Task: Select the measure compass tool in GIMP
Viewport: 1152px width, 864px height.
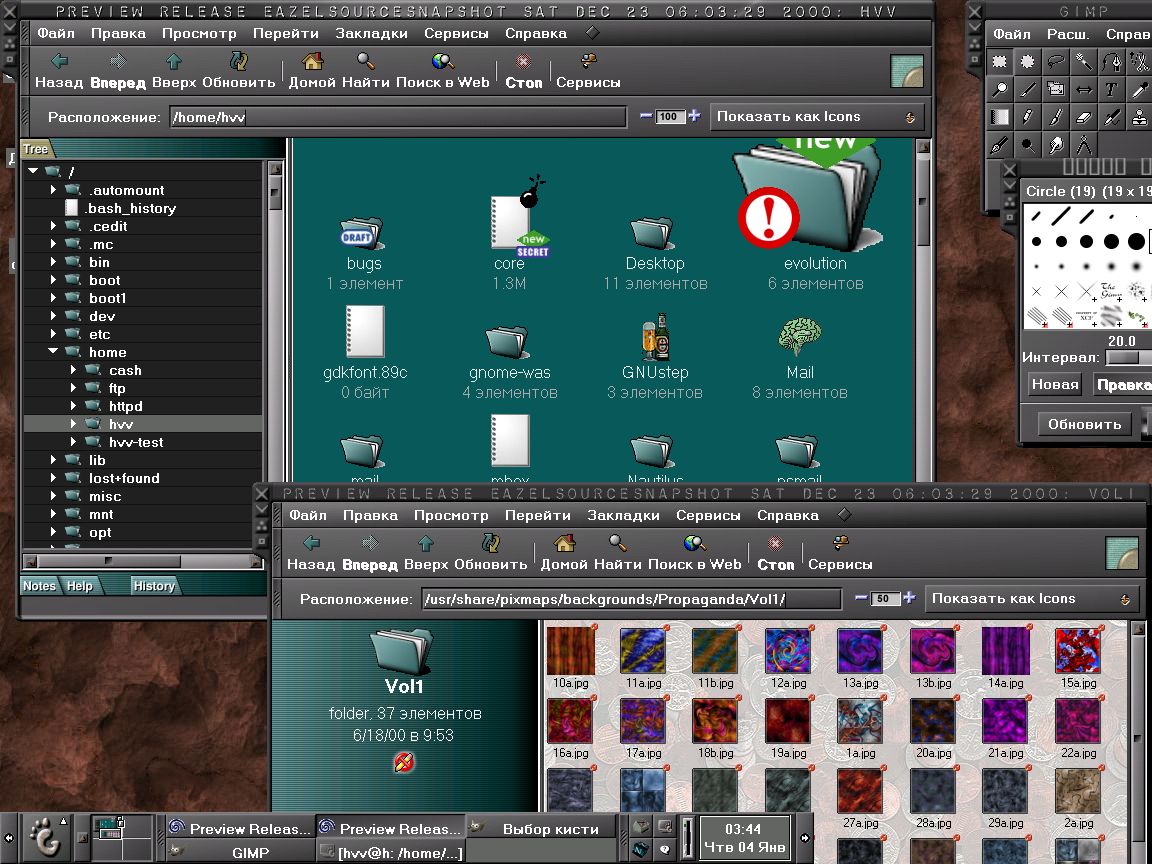Action: tap(1083, 145)
